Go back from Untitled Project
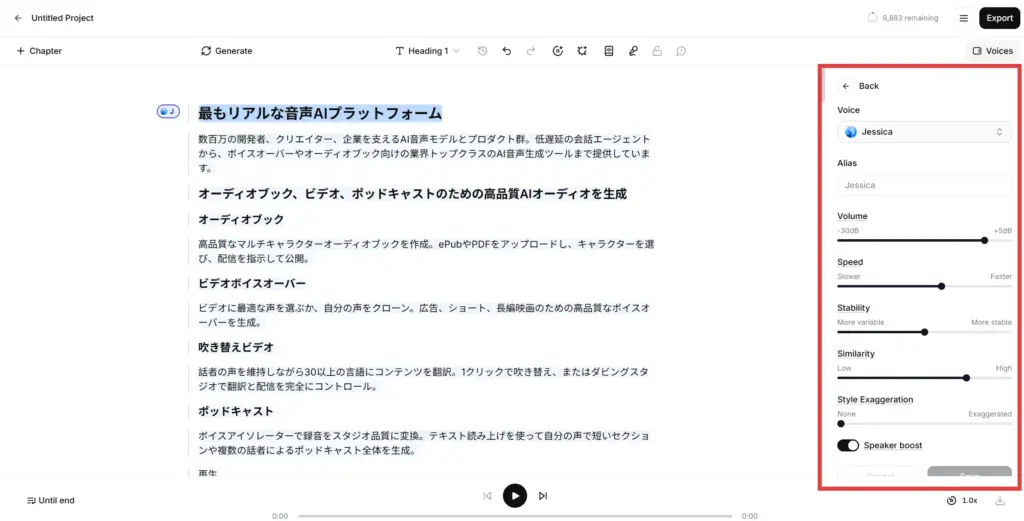Screen dimensions: 1024x521 pos(18,18)
